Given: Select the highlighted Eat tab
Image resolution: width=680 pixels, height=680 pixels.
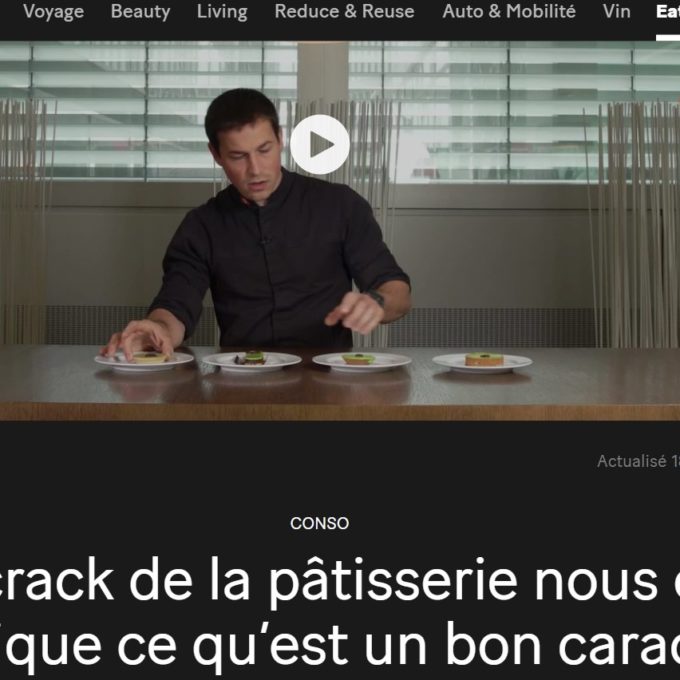Looking at the screenshot, I should 668,12.
